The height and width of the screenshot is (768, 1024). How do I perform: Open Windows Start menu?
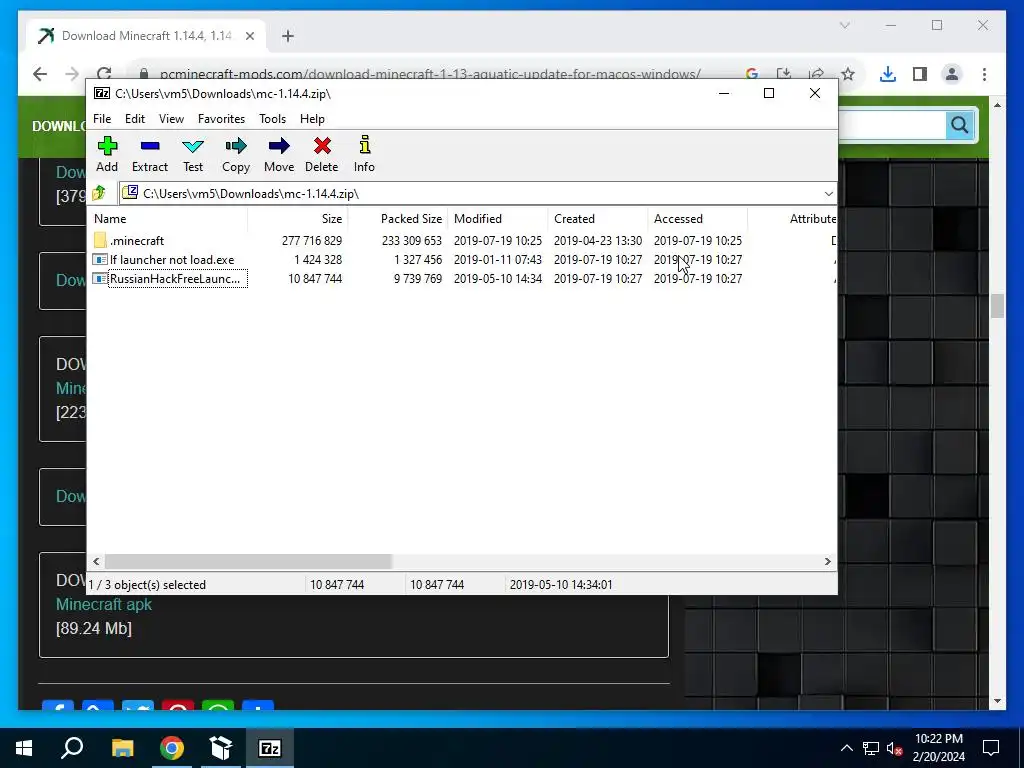coord(24,748)
